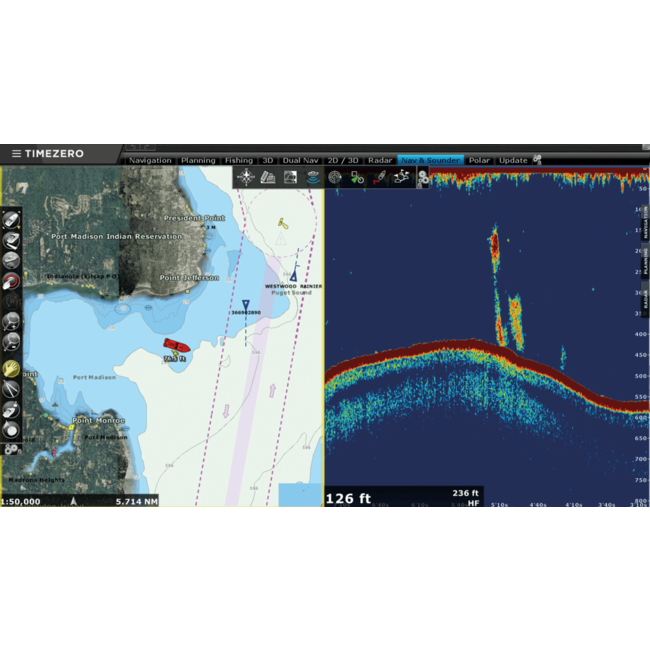
Task: Click the north arrow indicator in the bottom chart bar
Action: pos(73,501)
